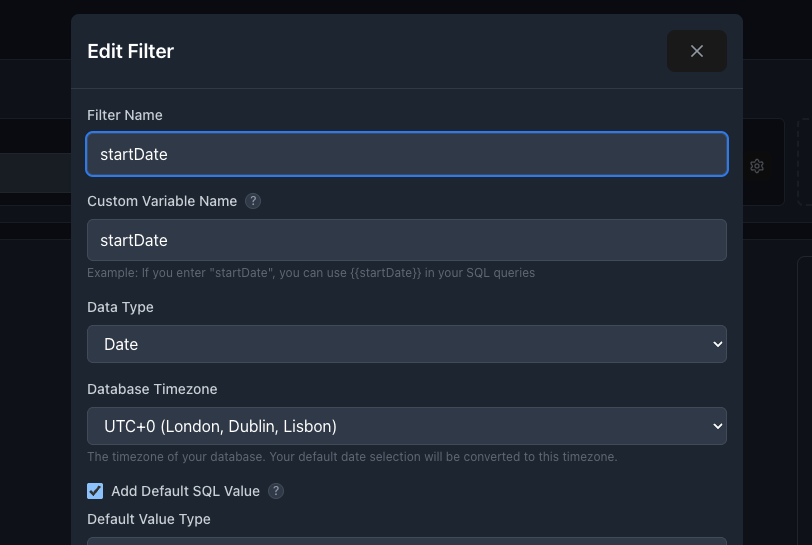Click the help icon beside Custom Variable Name
Image resolution: width=812 pixels, height=545 pixels.
point(253,201)
